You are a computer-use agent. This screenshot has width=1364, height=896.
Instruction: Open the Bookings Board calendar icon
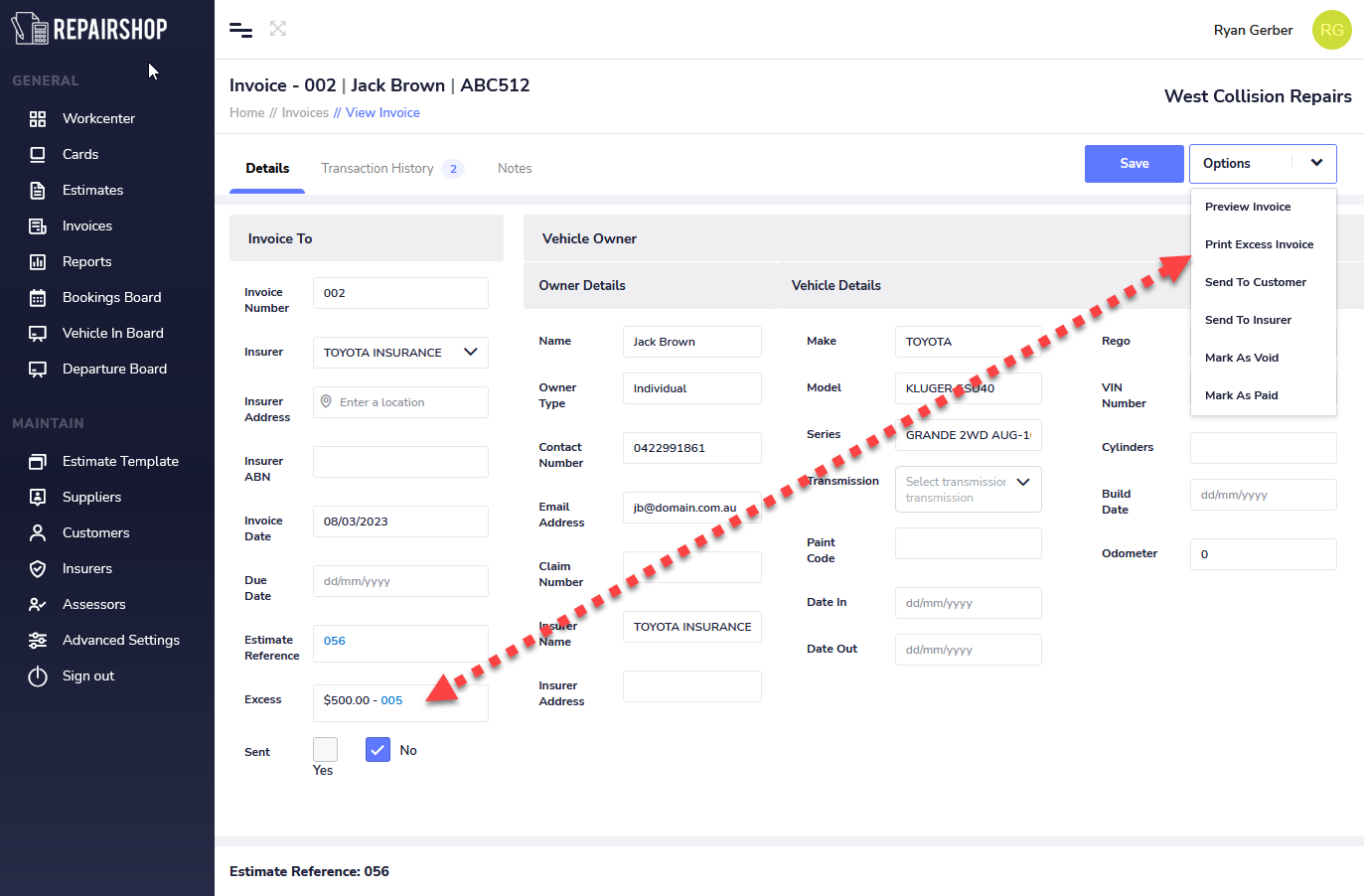pos(38,298)
